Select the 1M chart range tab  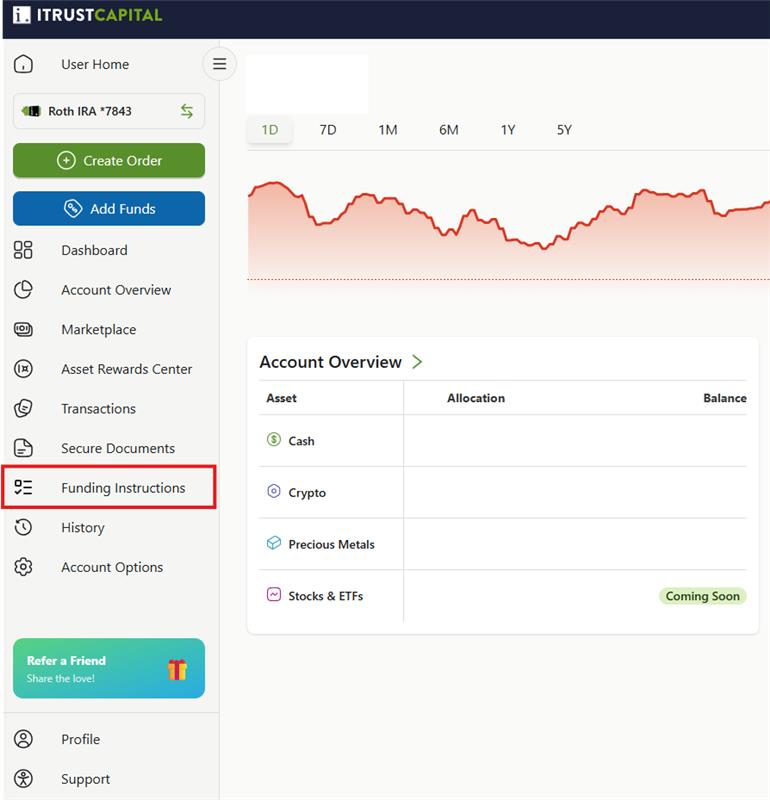click(388, 130)
